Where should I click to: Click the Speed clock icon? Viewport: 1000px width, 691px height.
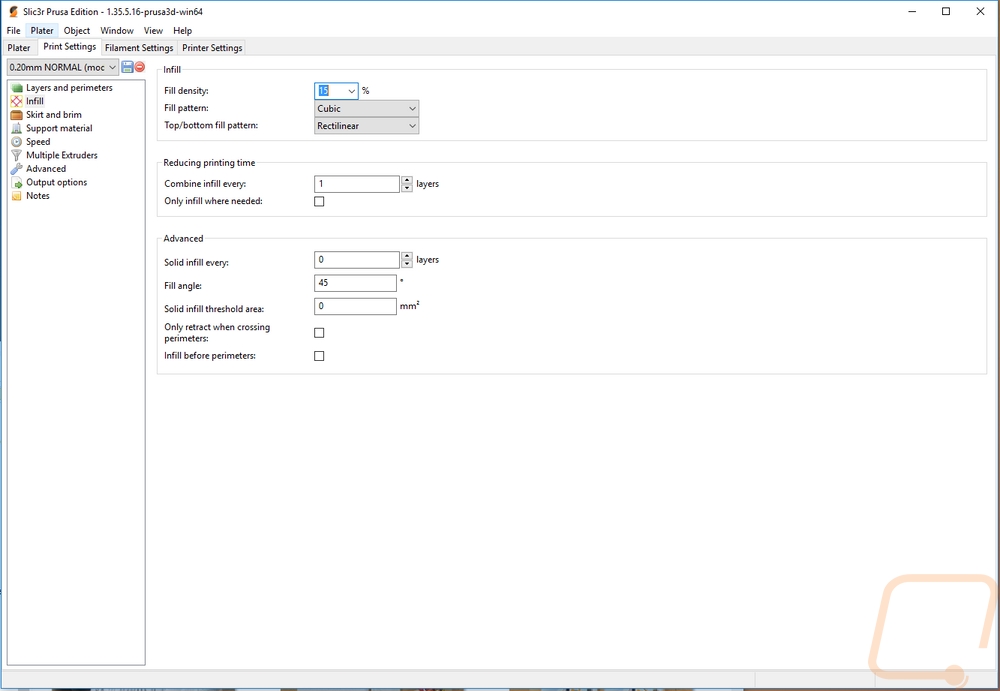pos(17,142)
